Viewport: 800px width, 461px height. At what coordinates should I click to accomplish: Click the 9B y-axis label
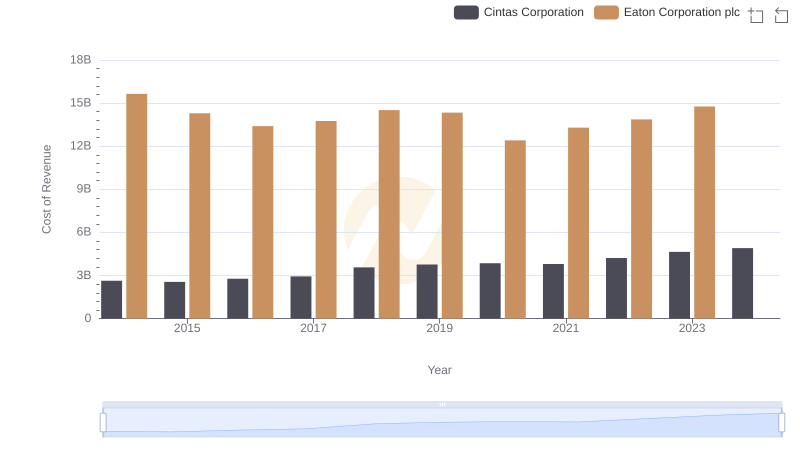84,189
